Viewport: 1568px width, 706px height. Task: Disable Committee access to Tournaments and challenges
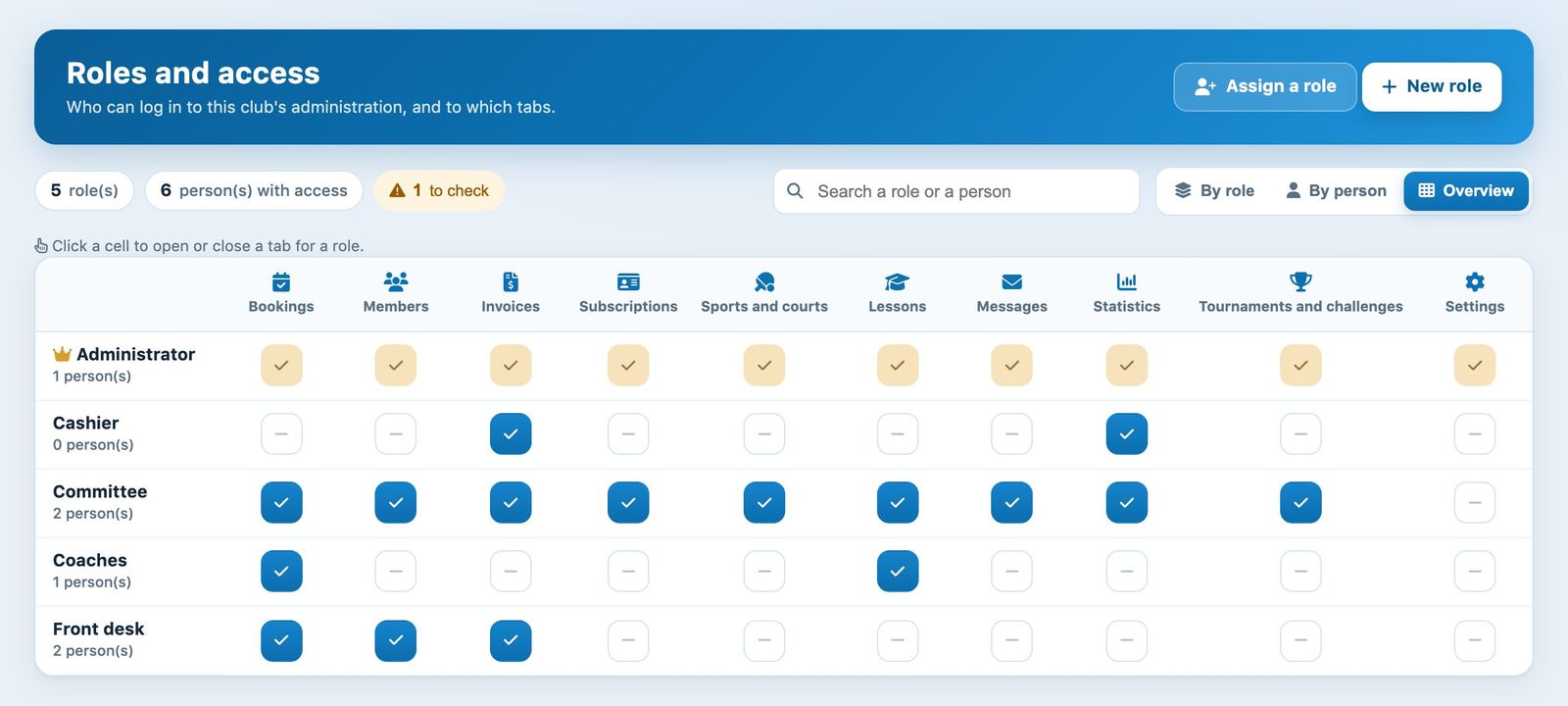(x=1300, y=502)
